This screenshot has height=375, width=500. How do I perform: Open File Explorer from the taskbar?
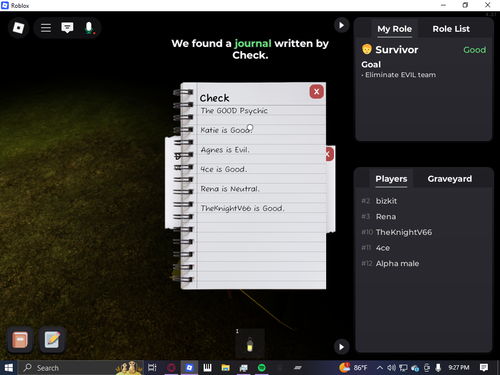click(x=226, y=368)
